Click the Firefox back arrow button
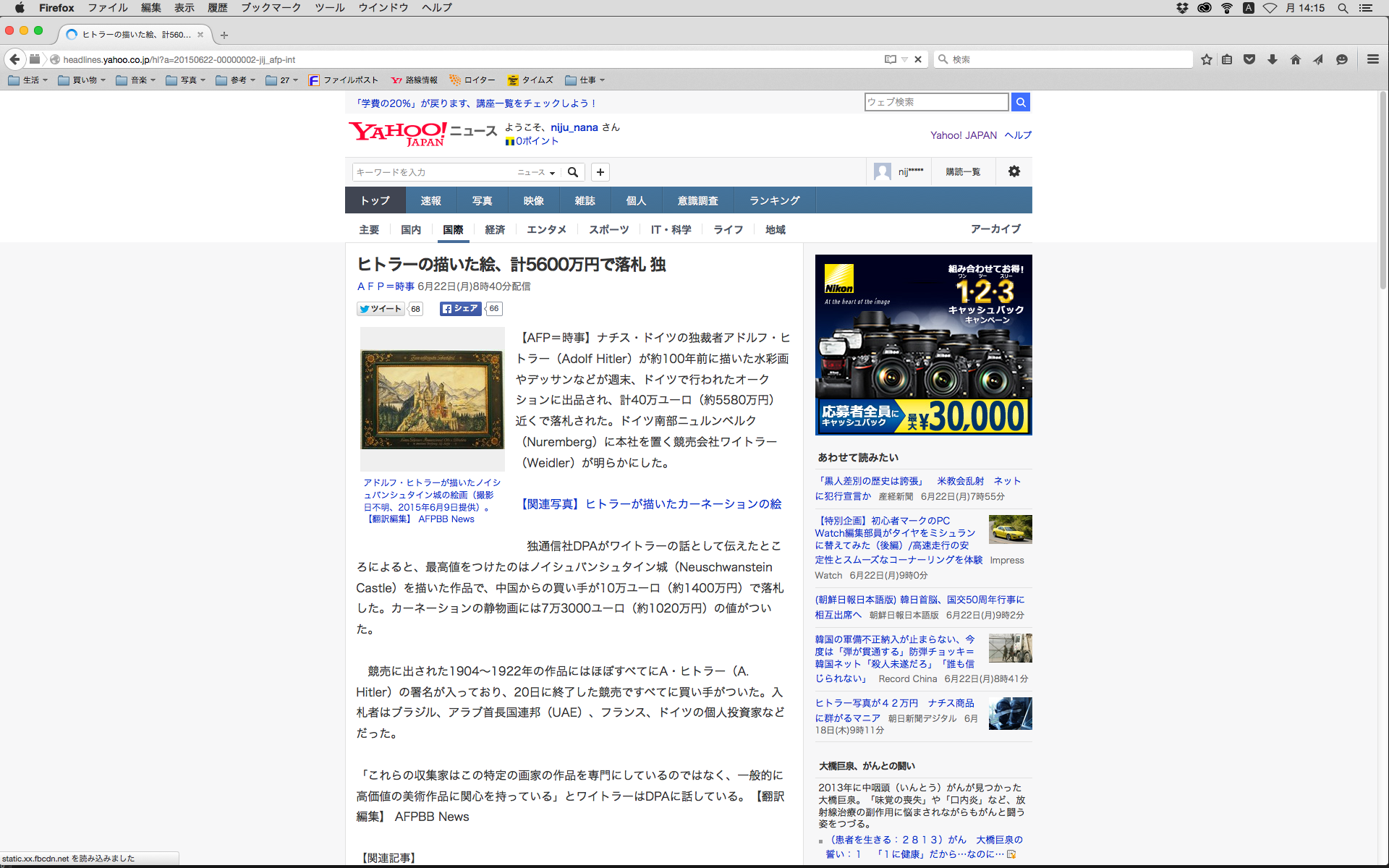This screenshot has width=1389, height=868. pyautogui.click(x=14, y=59)
